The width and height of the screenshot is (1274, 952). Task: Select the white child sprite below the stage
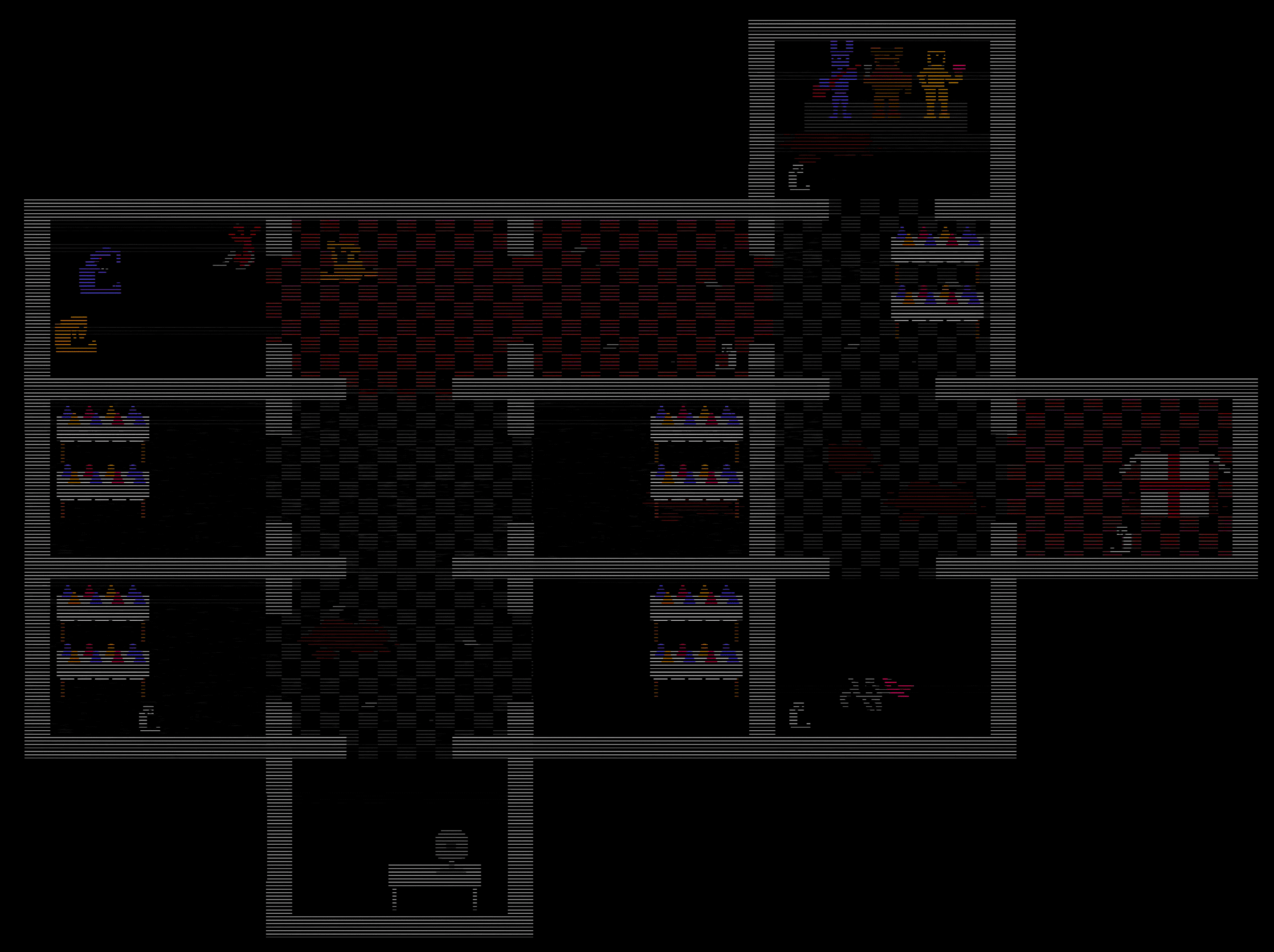(799, 177)
